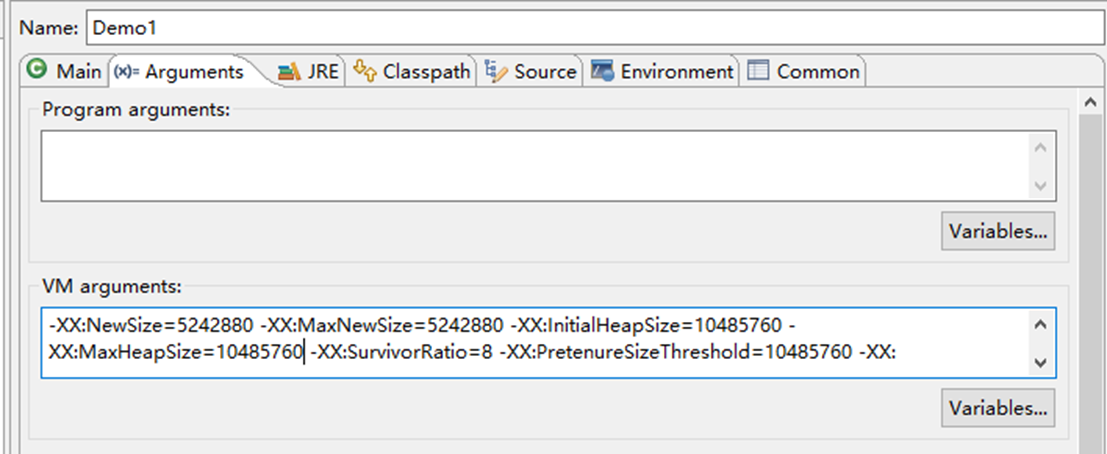
Task: Click the green run icon on Main tab
Action: pyautogui.click(x=38, y=71)
